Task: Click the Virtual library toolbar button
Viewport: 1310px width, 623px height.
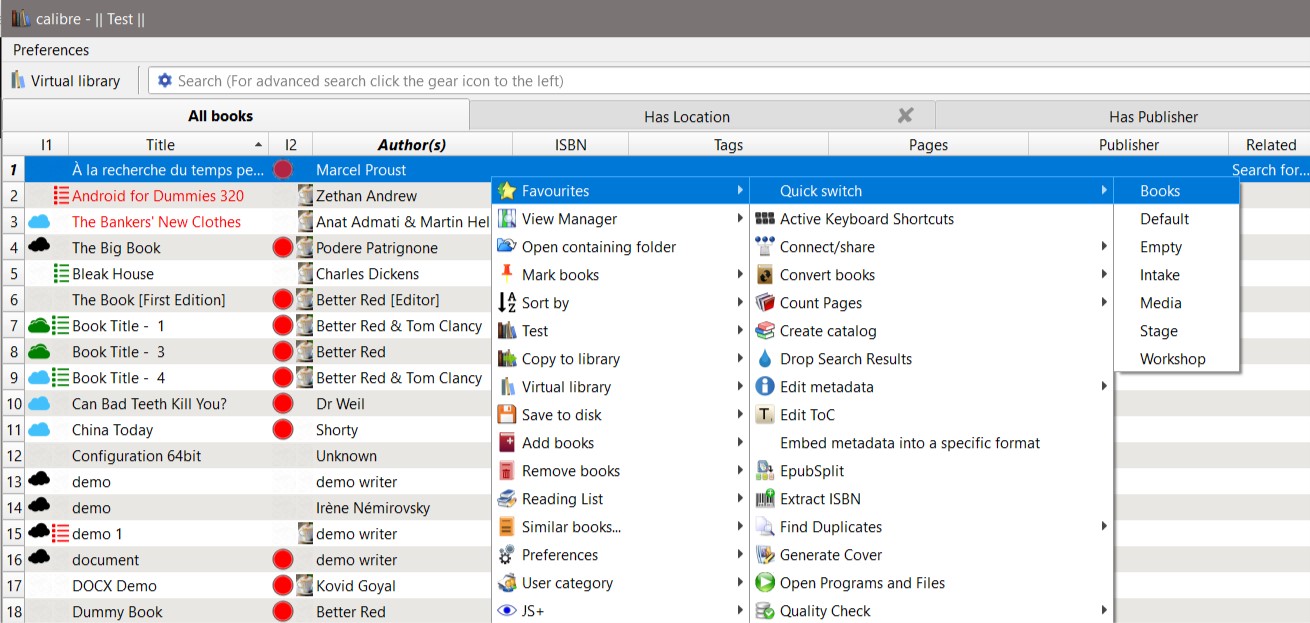Action: coord(66,81)
